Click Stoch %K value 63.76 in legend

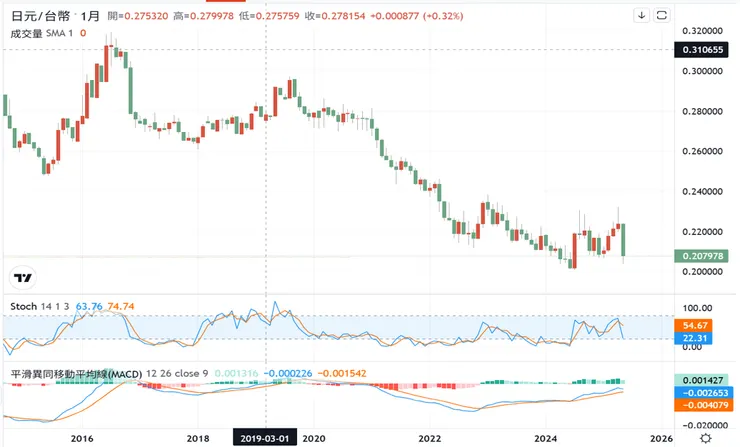click(89, 306)
